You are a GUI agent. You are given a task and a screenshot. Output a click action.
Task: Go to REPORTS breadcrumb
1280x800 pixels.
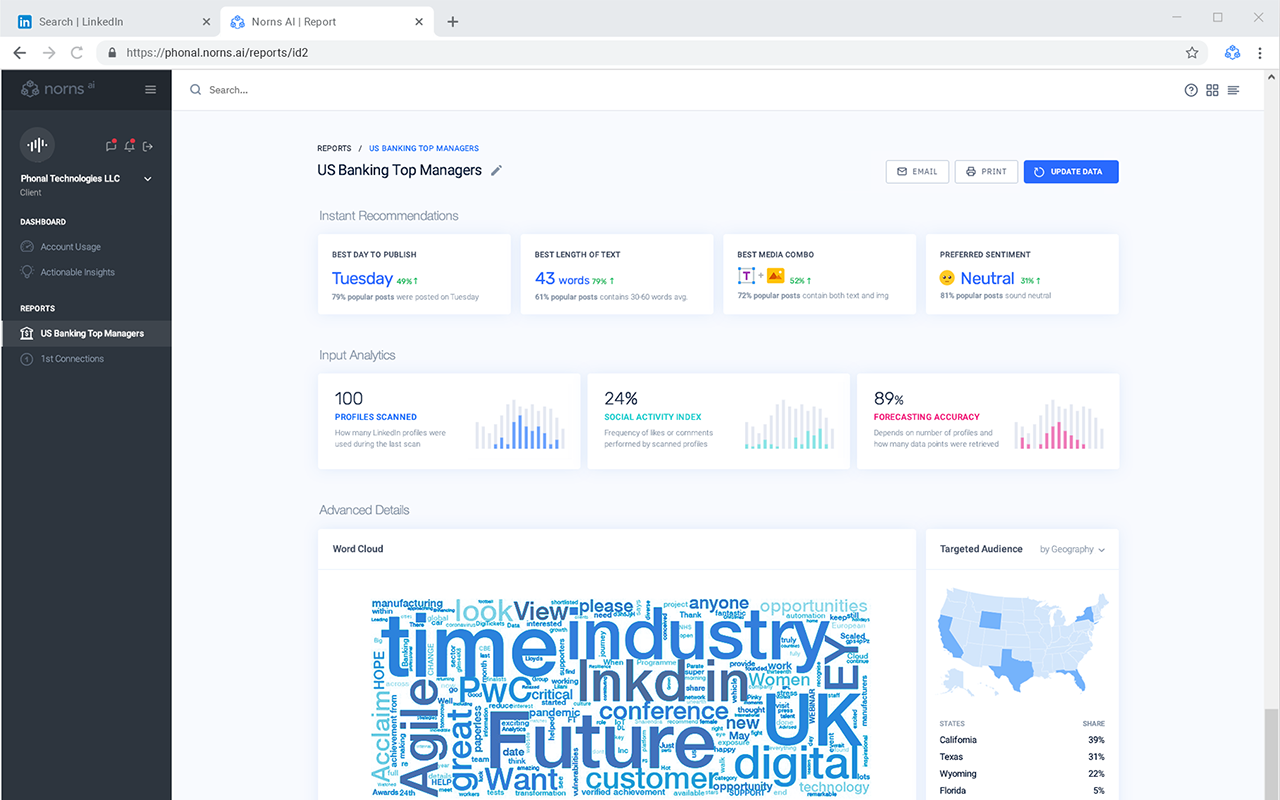coord(334,148)
